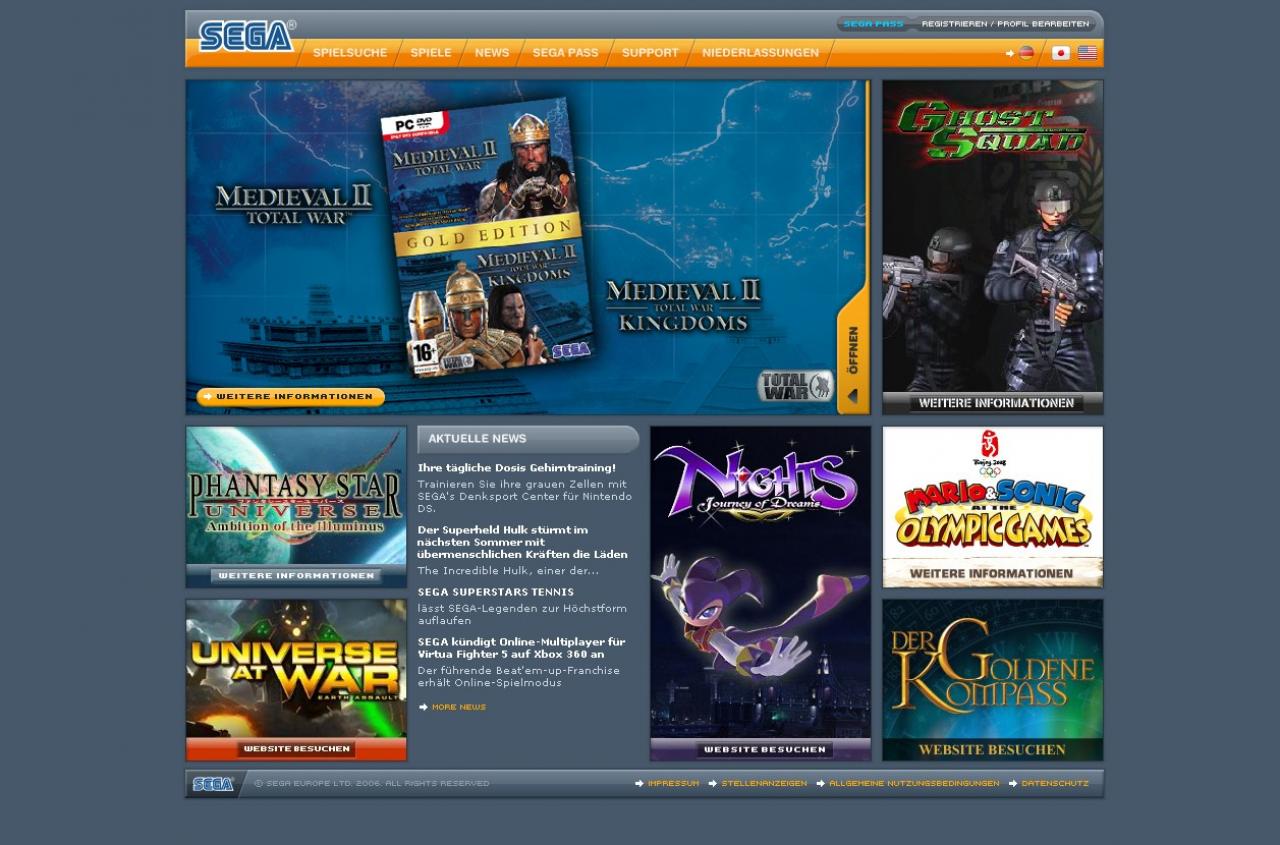Click the SEGA logo in the footer
Screen dimensions: 1280x845
point(212,784)
